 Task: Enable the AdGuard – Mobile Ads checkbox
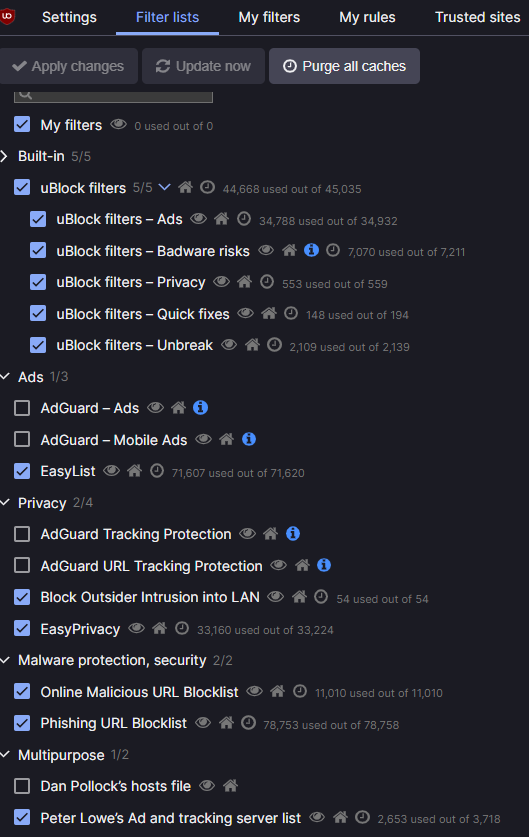pos(22,439)
